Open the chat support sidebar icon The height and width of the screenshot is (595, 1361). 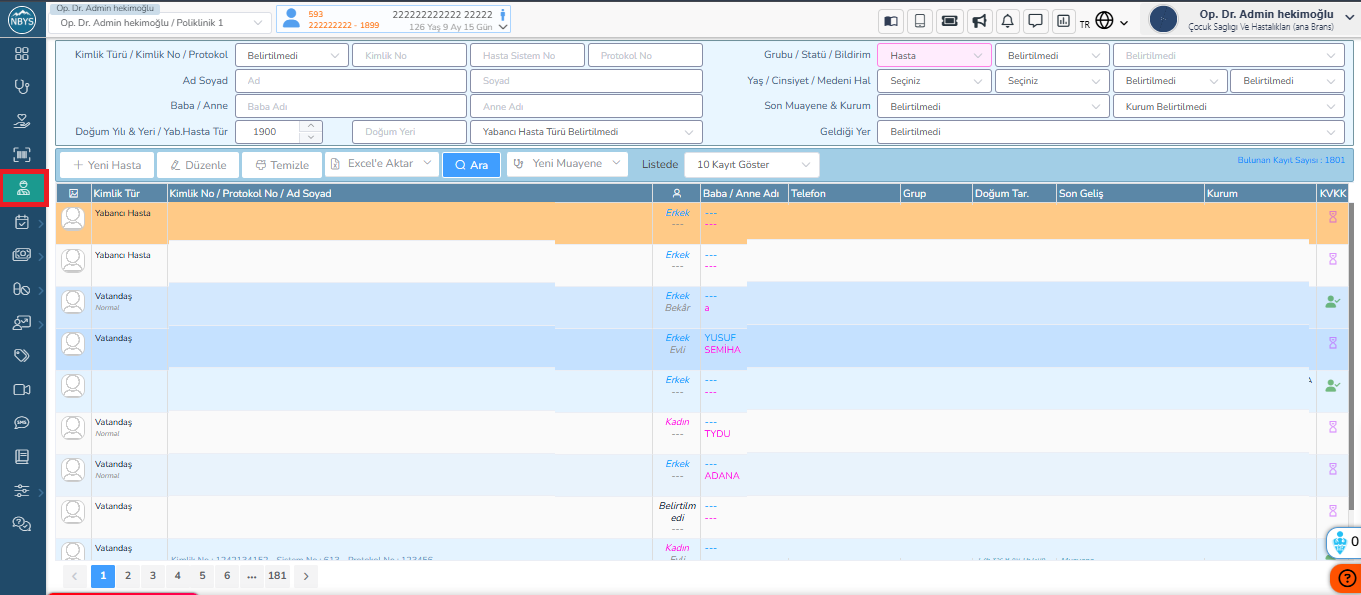pyautogui.click(x=22, y=524)
